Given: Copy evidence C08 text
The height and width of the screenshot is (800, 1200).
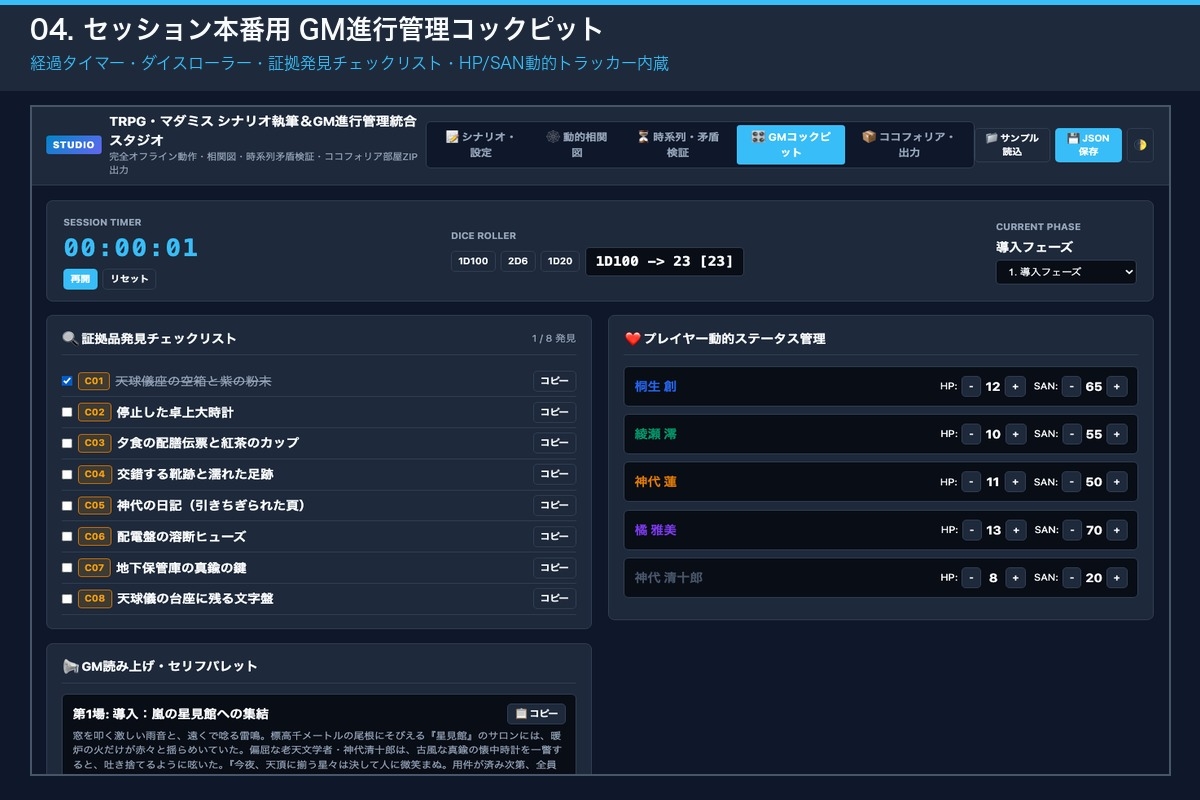Looking at the screenshot, I should coord(554,599).
